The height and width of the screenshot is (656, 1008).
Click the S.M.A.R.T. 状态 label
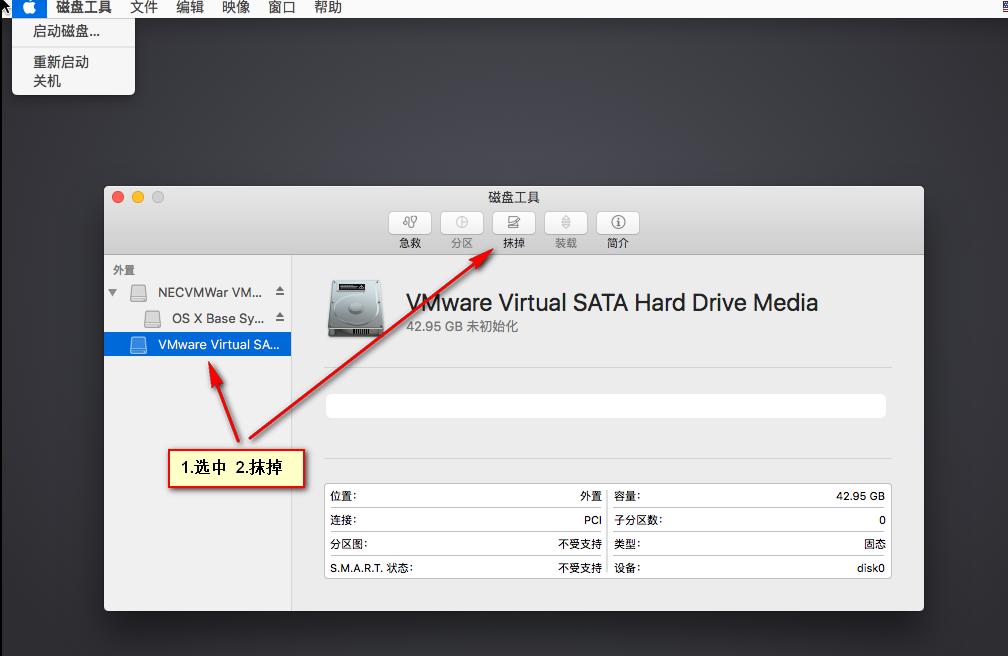click(x=371, y=568)
